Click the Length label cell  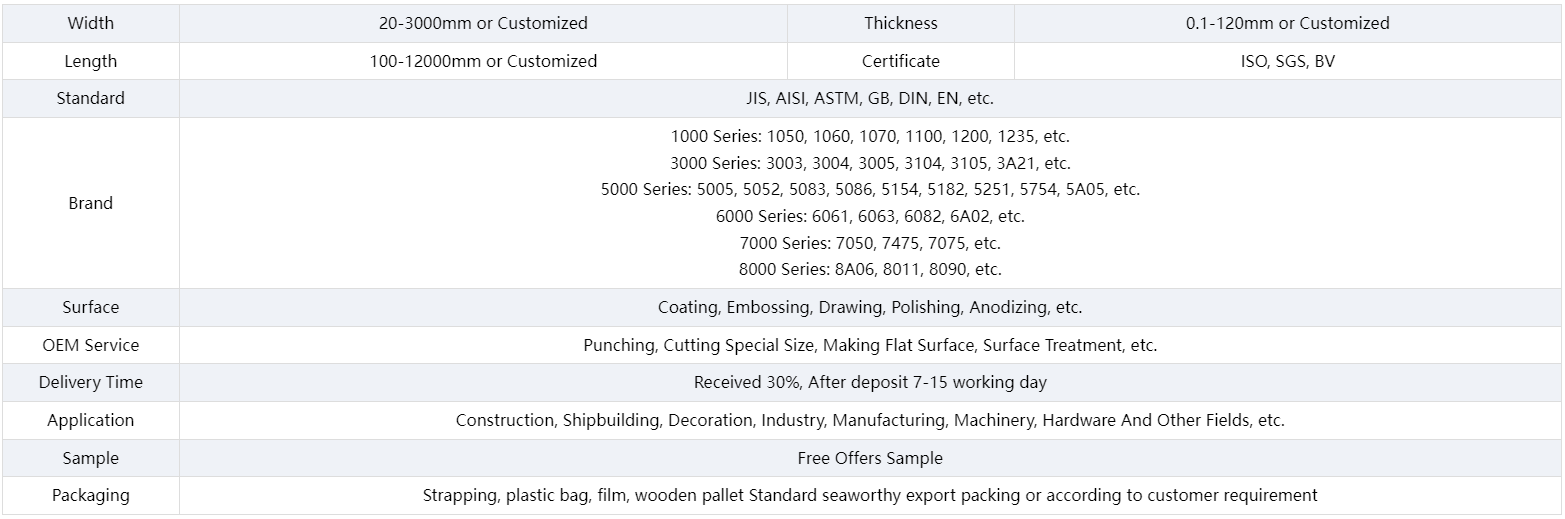[x=90, y=61]
